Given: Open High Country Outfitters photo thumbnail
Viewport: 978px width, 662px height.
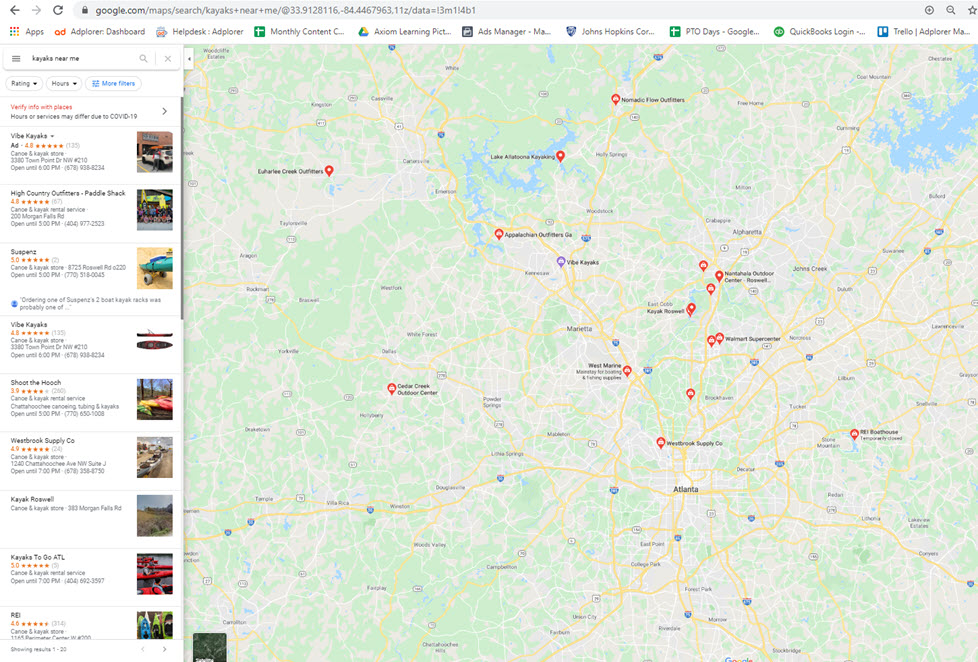Looking at the screenshot, I should [155, 210].
